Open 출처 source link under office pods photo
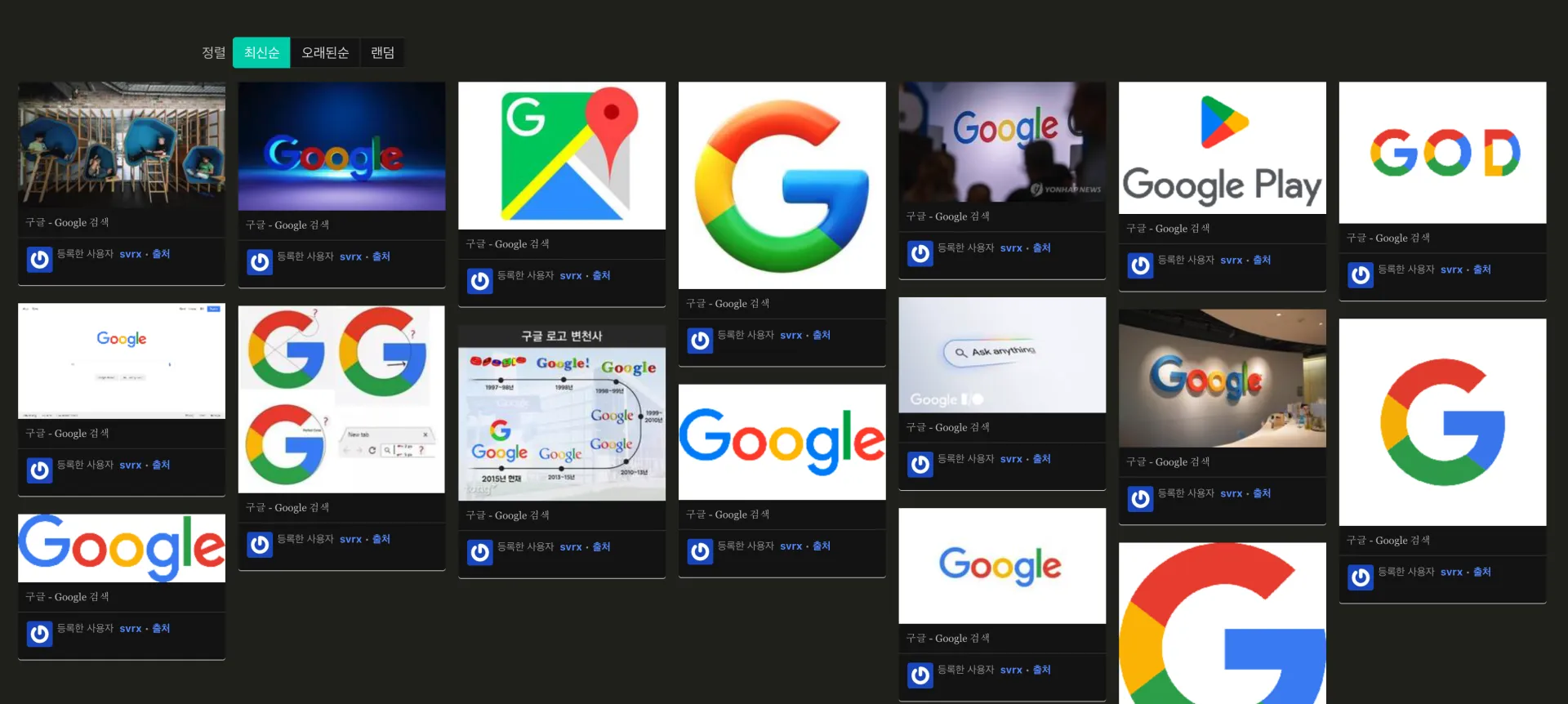Viewport: 1568px width, 704px height. point(161,254)
